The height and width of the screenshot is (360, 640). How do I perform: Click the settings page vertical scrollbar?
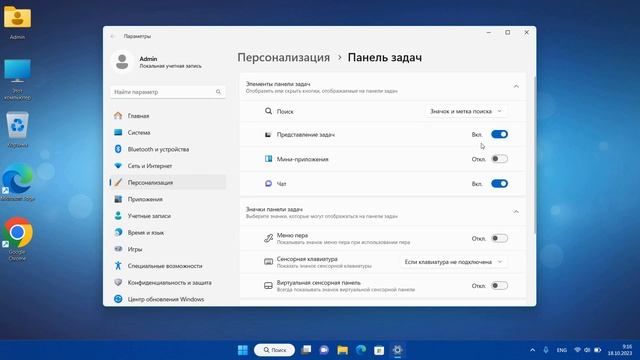click(x=534, y=154)
